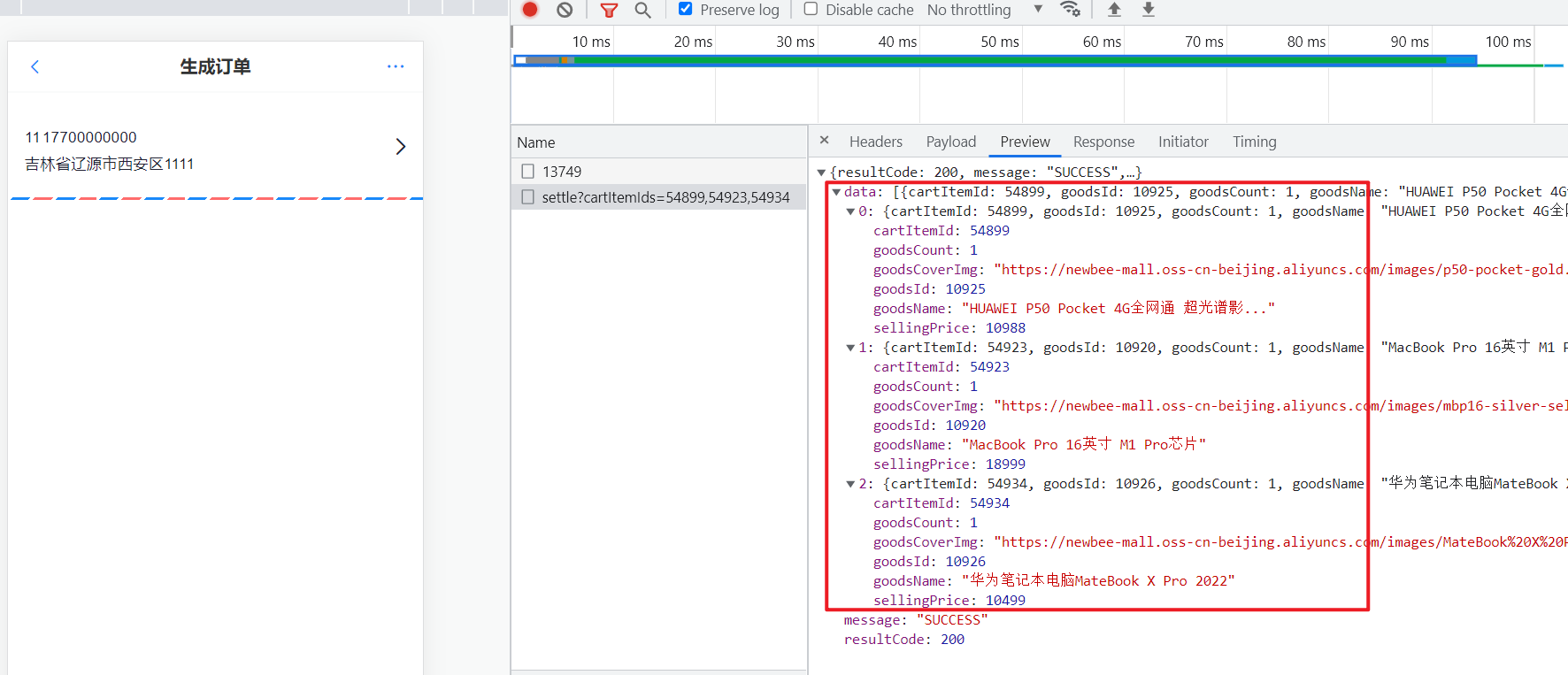Click resultCode: 200 line at bottom
Image resolution: width=1568 pixels, height=675 pixels.
pos(904,640)
